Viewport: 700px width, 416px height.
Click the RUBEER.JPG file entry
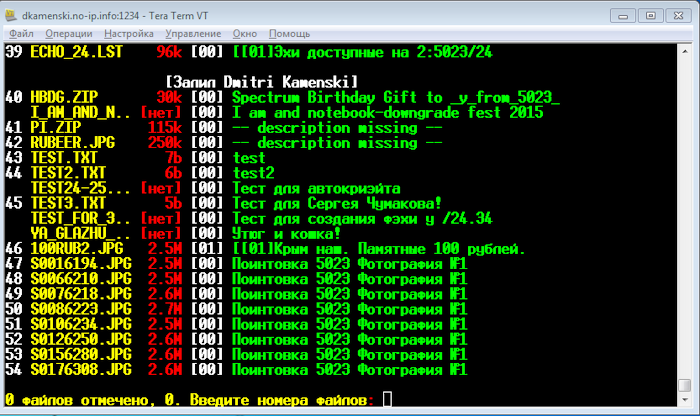(x=73, y=142)
